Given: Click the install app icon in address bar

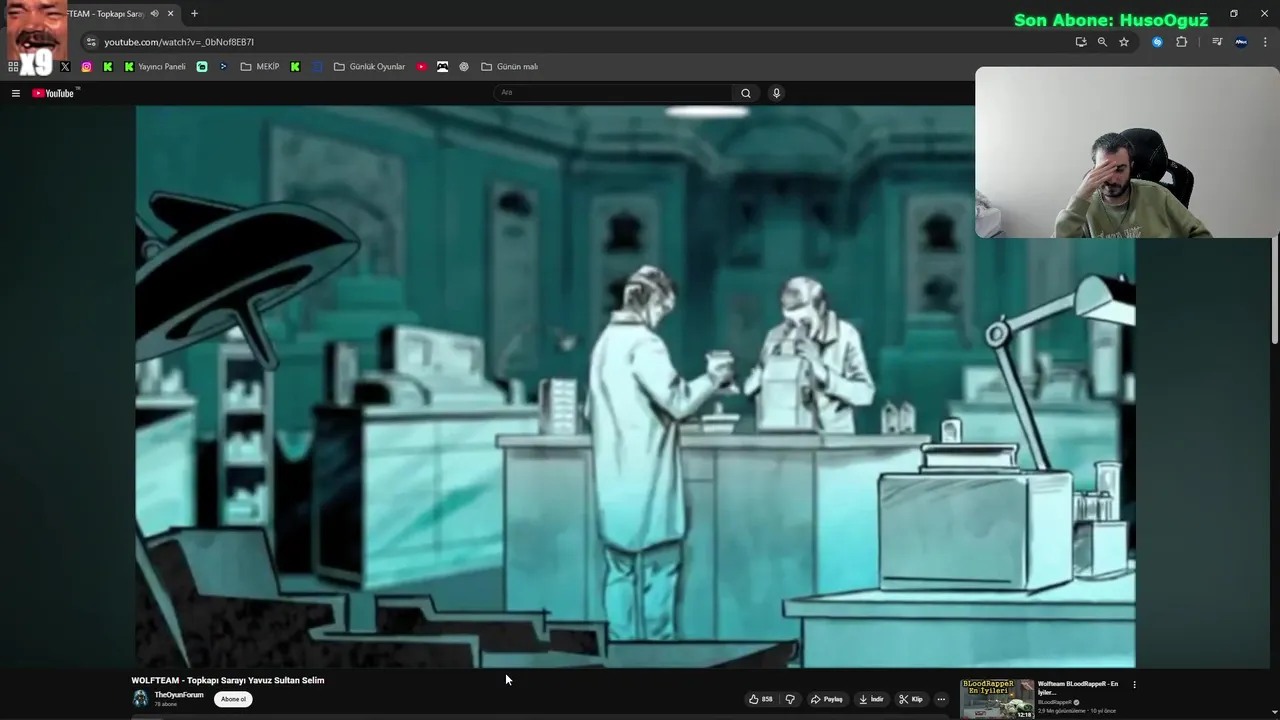Looking at the screenshot, I should (1081, 42).
